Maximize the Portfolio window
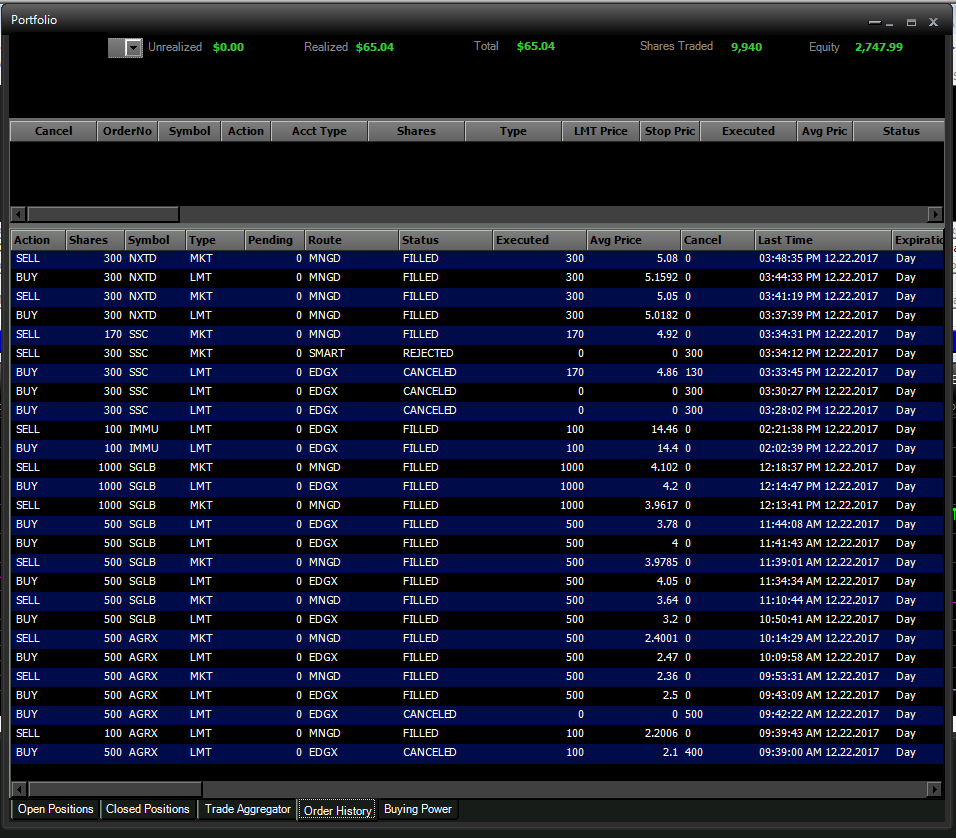 point(911,22)
